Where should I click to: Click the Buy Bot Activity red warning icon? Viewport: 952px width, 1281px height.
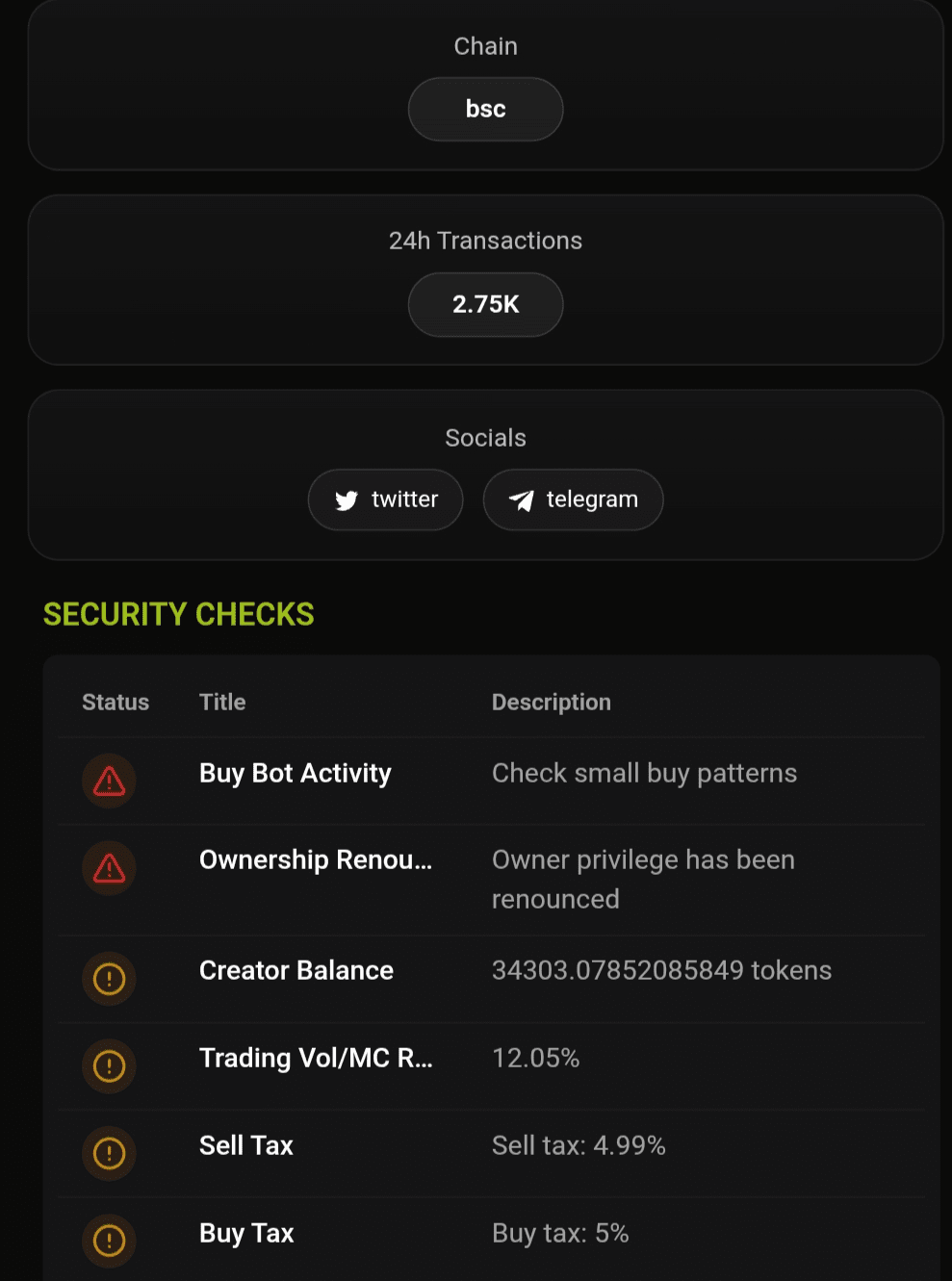(109, 781)
